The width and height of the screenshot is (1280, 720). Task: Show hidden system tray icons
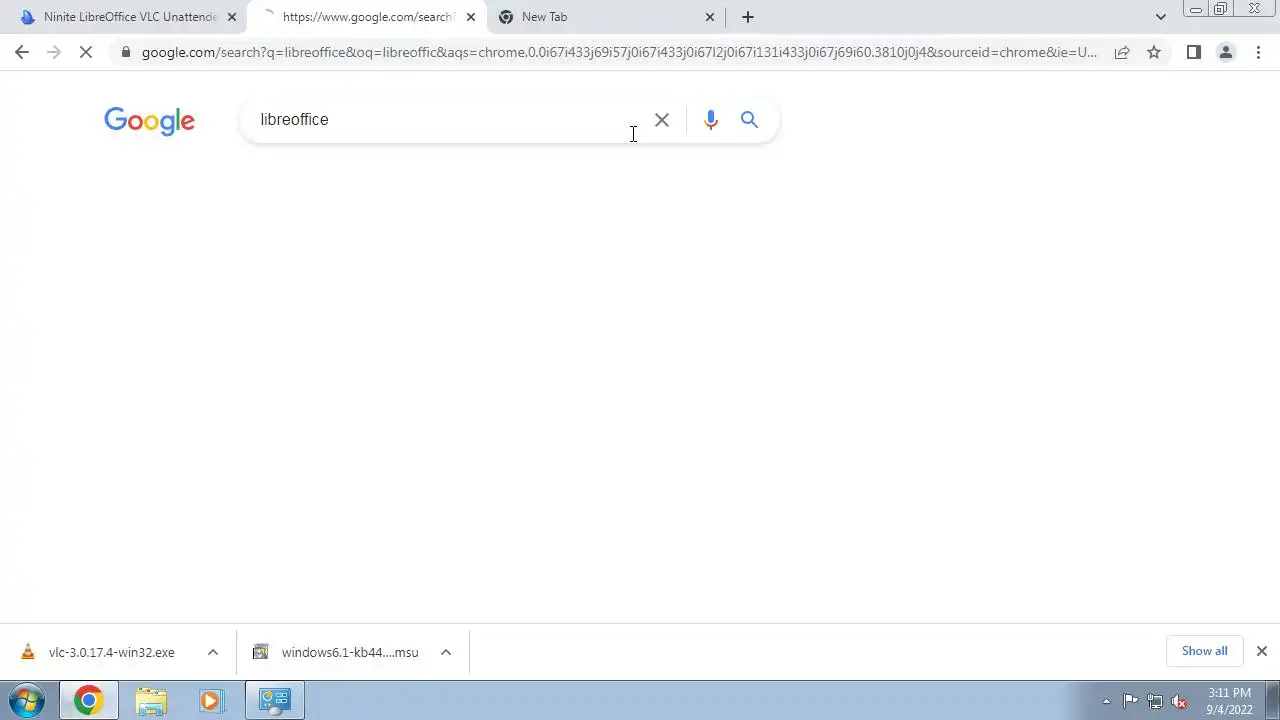(1106, 701)
